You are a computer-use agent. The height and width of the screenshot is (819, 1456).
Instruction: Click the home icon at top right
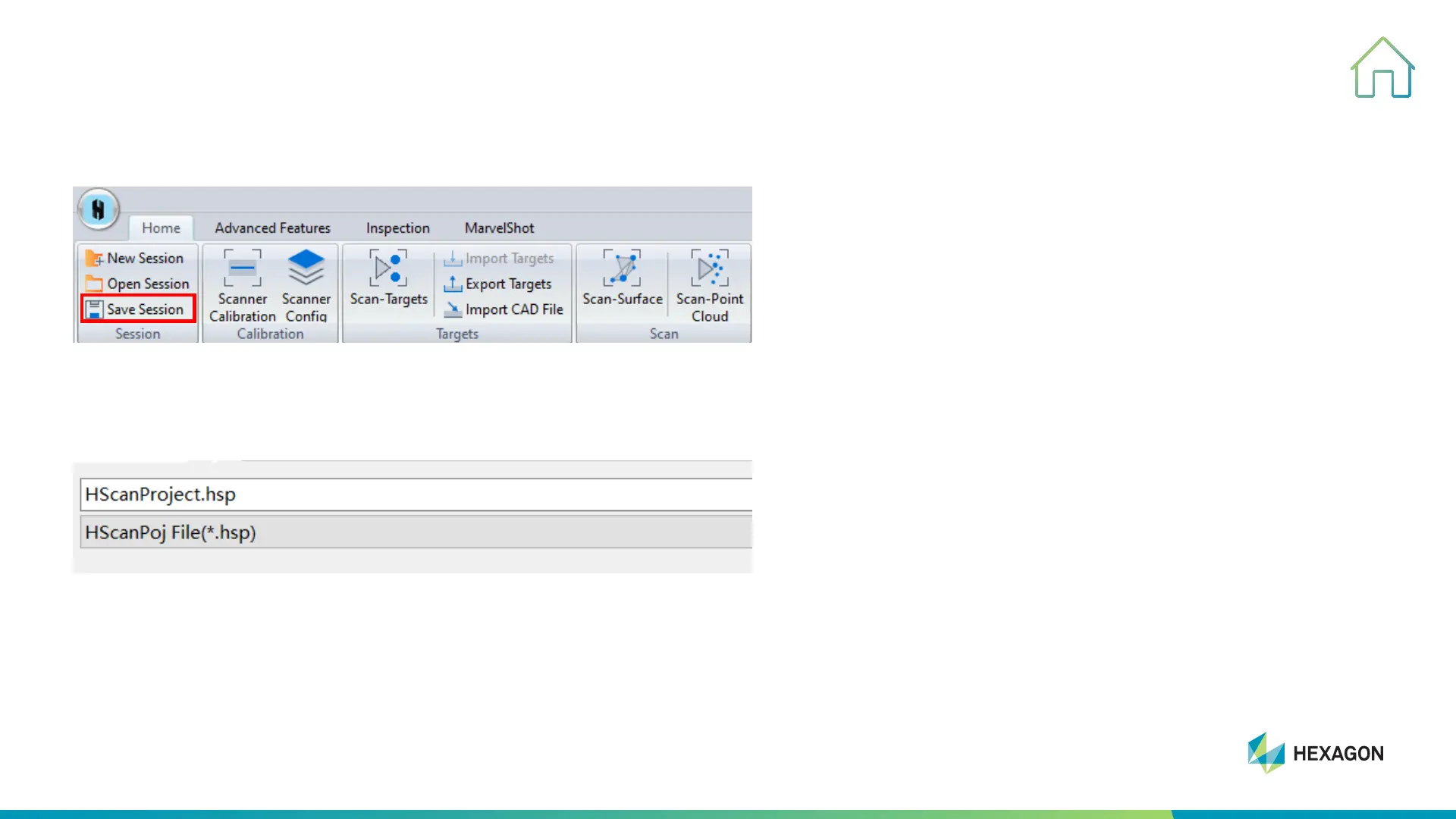click(1382, 68)
